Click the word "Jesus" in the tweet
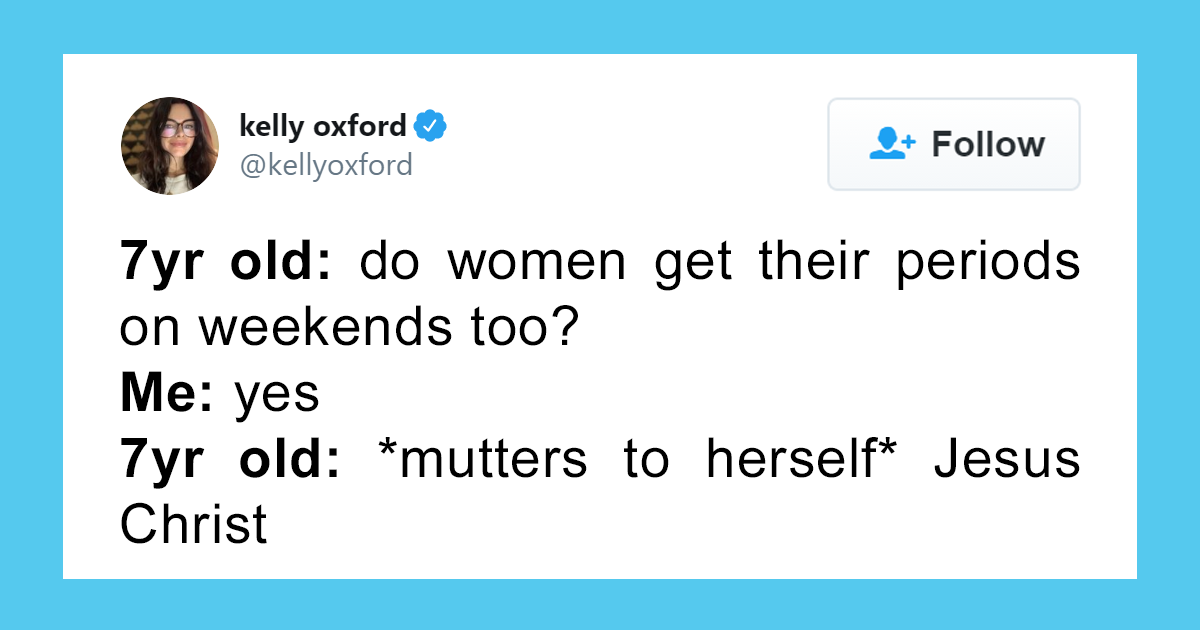Image resolution: width=1200 pixels, height=630 pixels. coord(1007,460)
